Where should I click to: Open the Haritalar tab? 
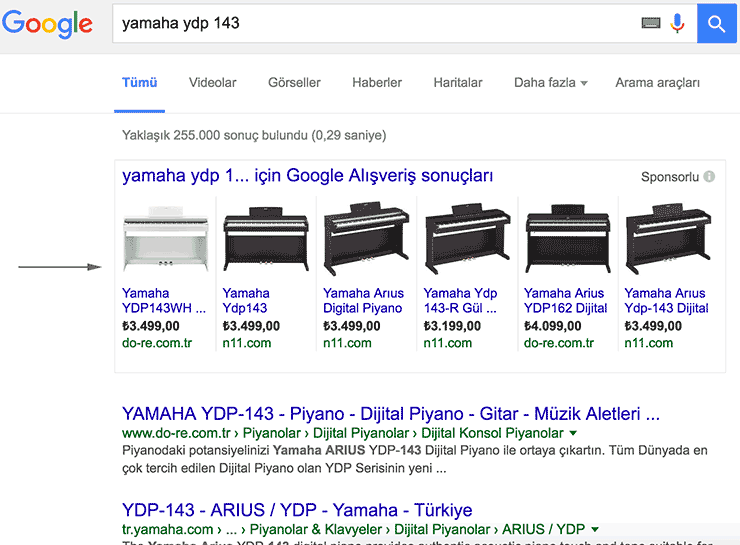pyautogui.click(x=458, y=83)
